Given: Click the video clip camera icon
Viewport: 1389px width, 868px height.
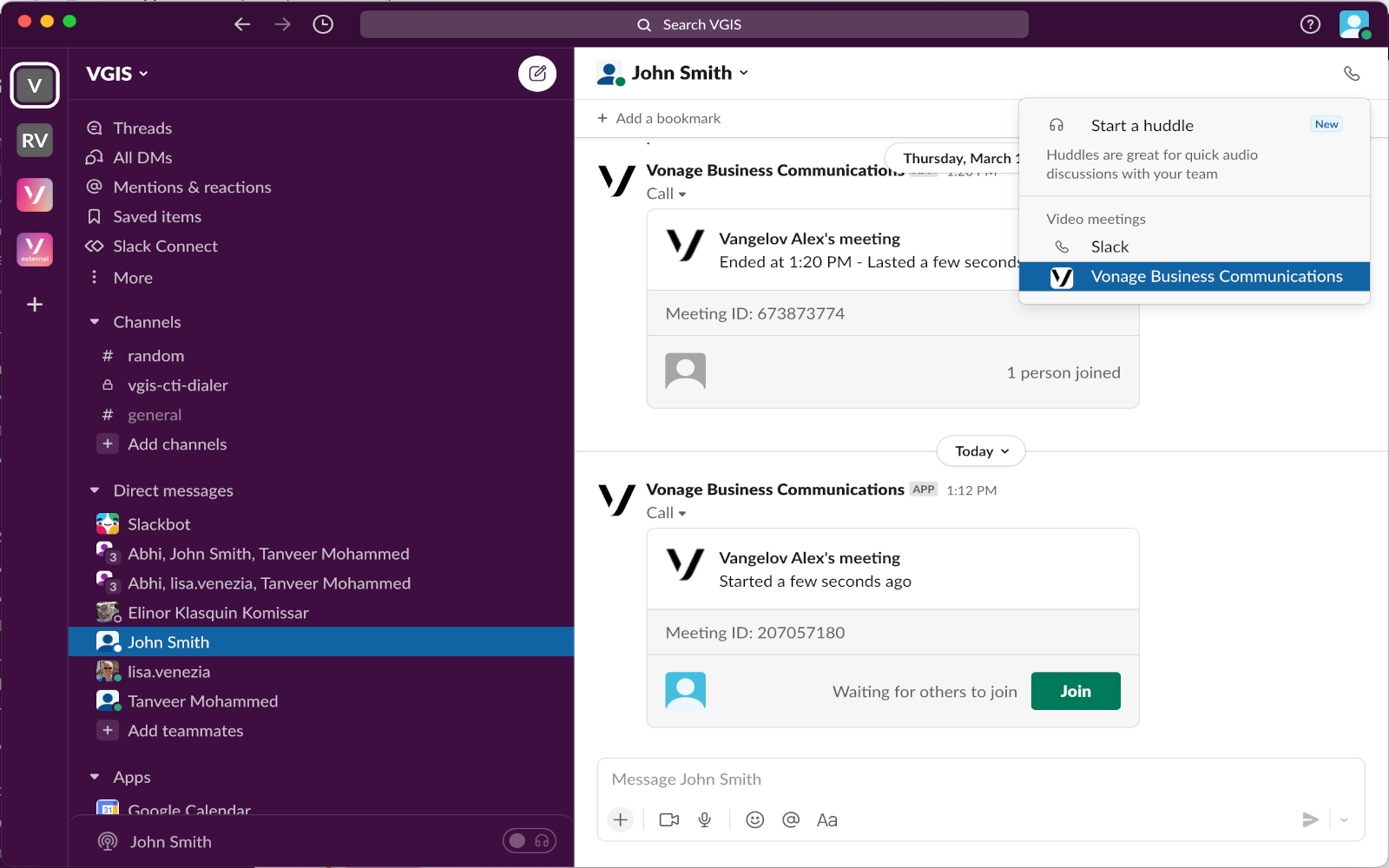Looking at the screenshot, I should tap(668, 819).
